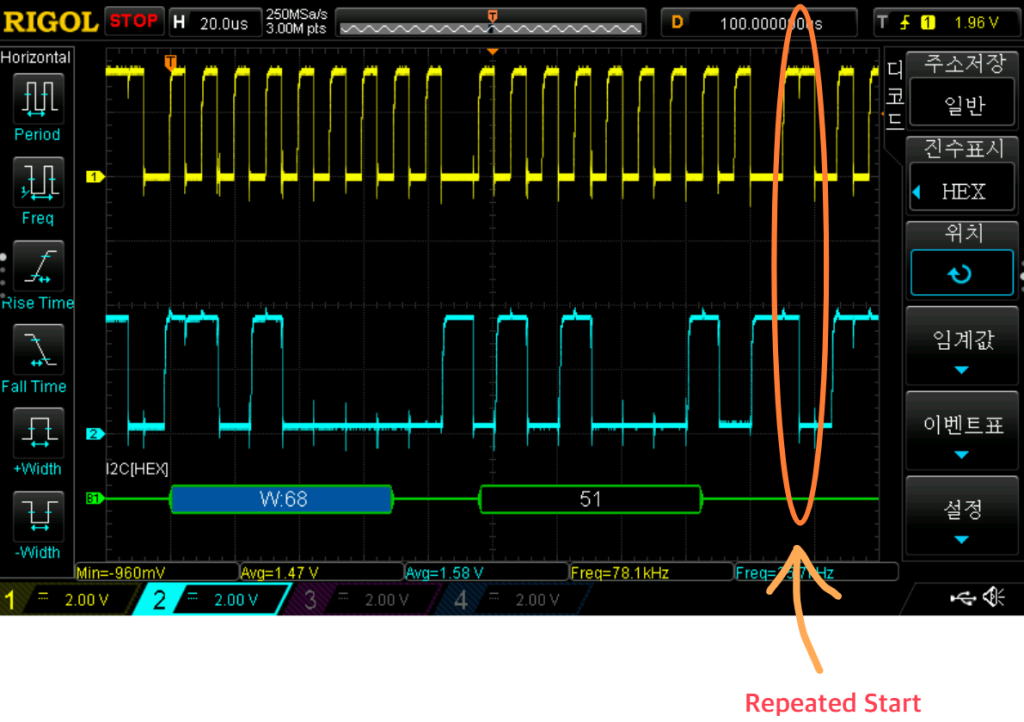Click the waveform memory overview bar

490,23
